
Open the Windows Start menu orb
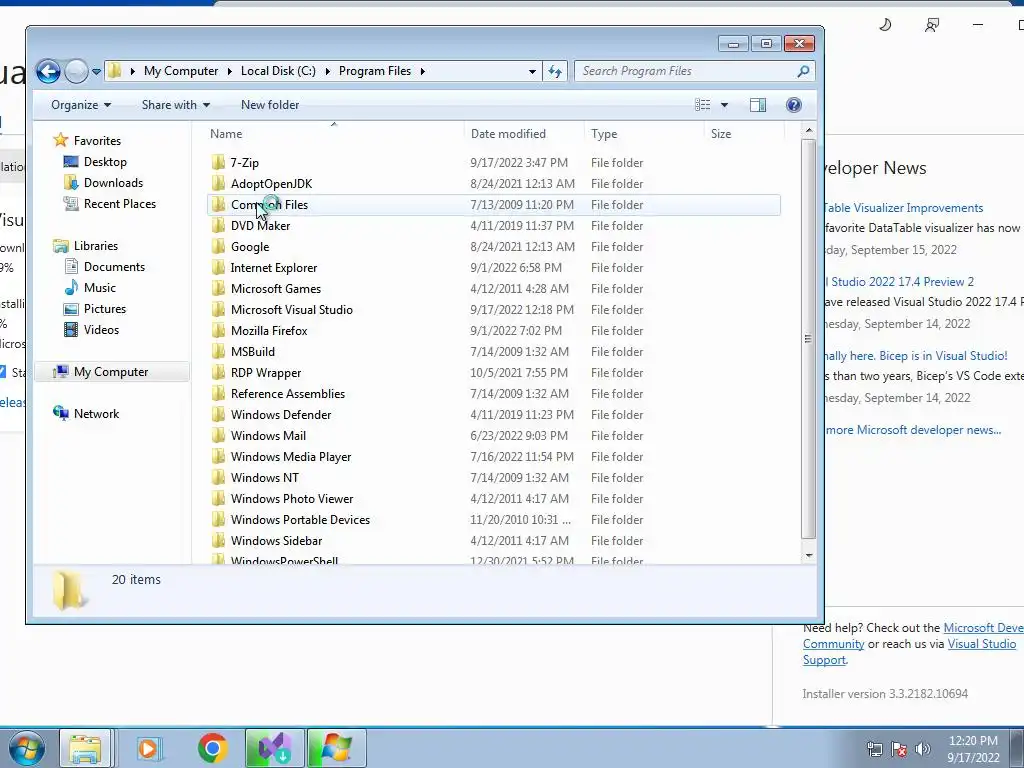[27, 748]
